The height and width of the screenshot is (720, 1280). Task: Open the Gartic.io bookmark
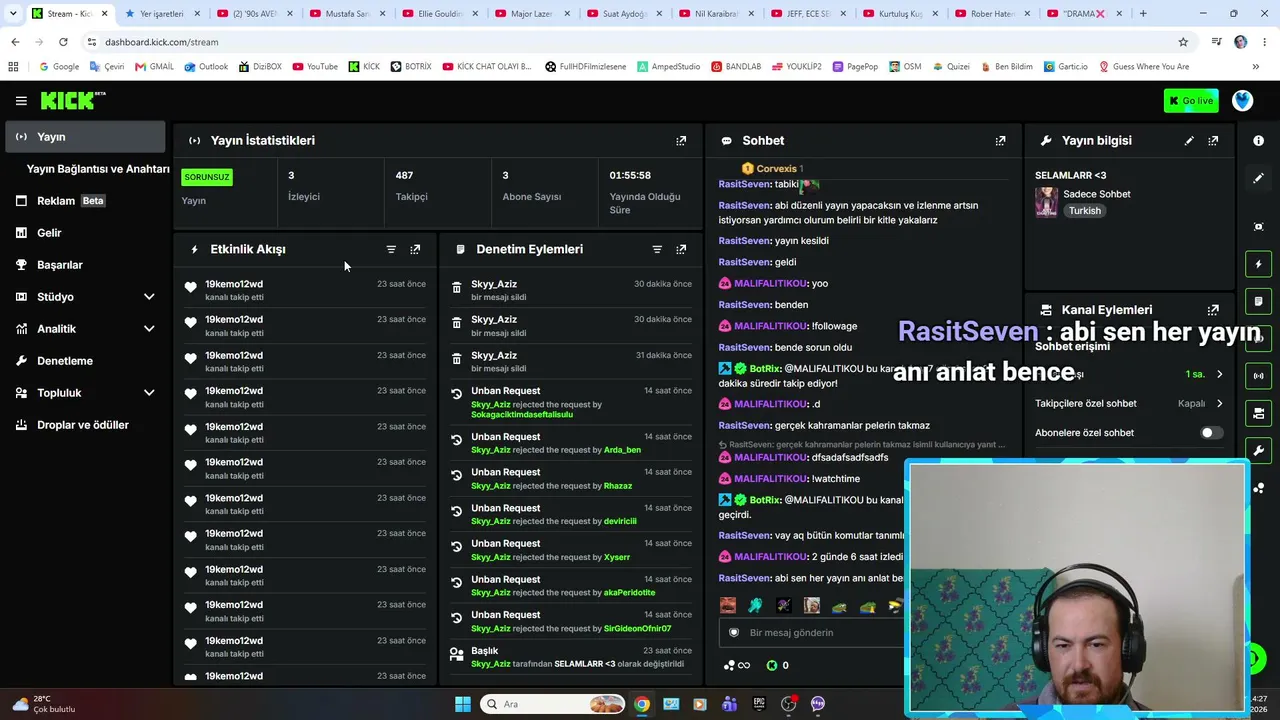point(1065,67)
